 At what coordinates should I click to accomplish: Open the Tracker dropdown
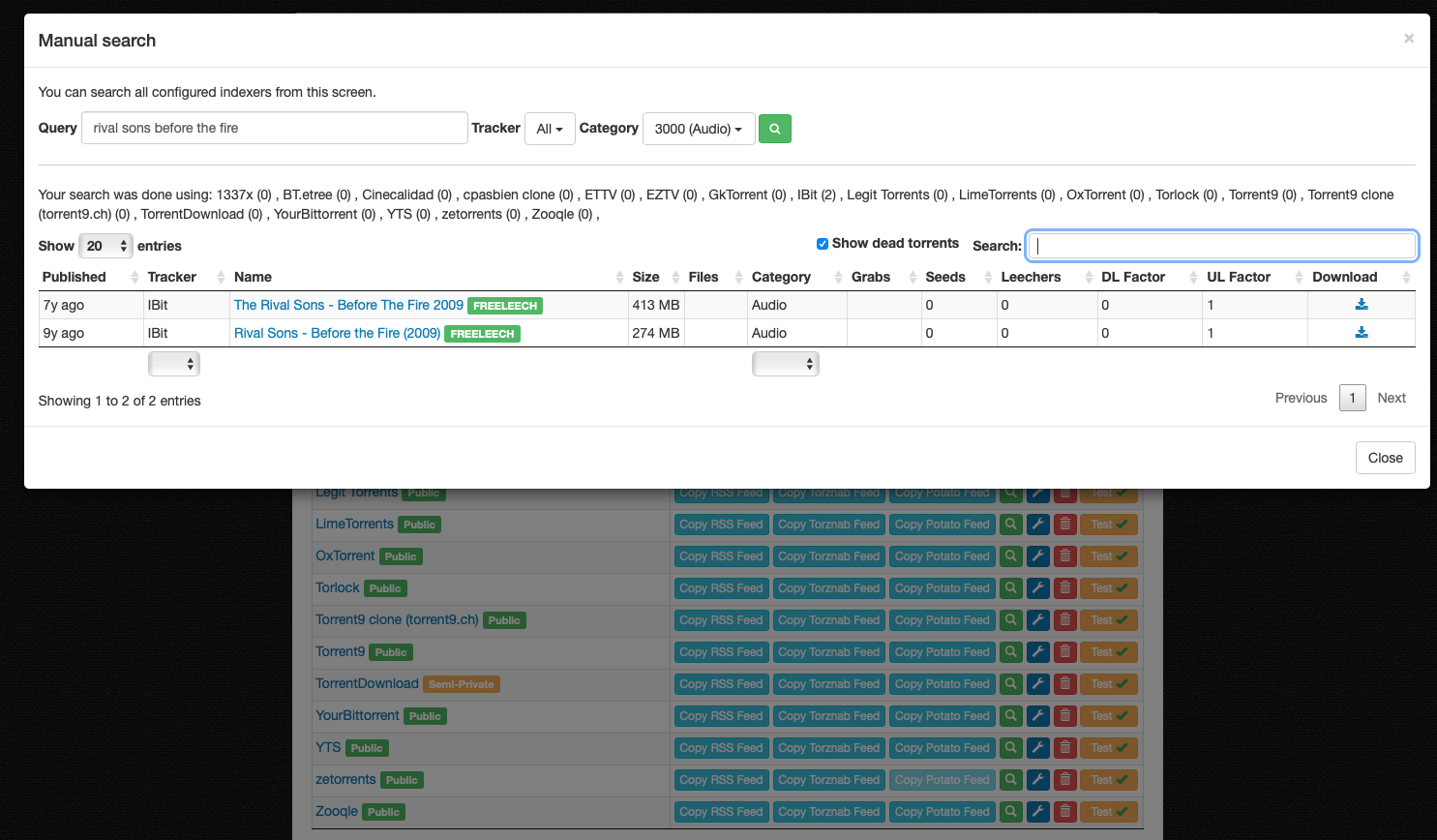550,128
